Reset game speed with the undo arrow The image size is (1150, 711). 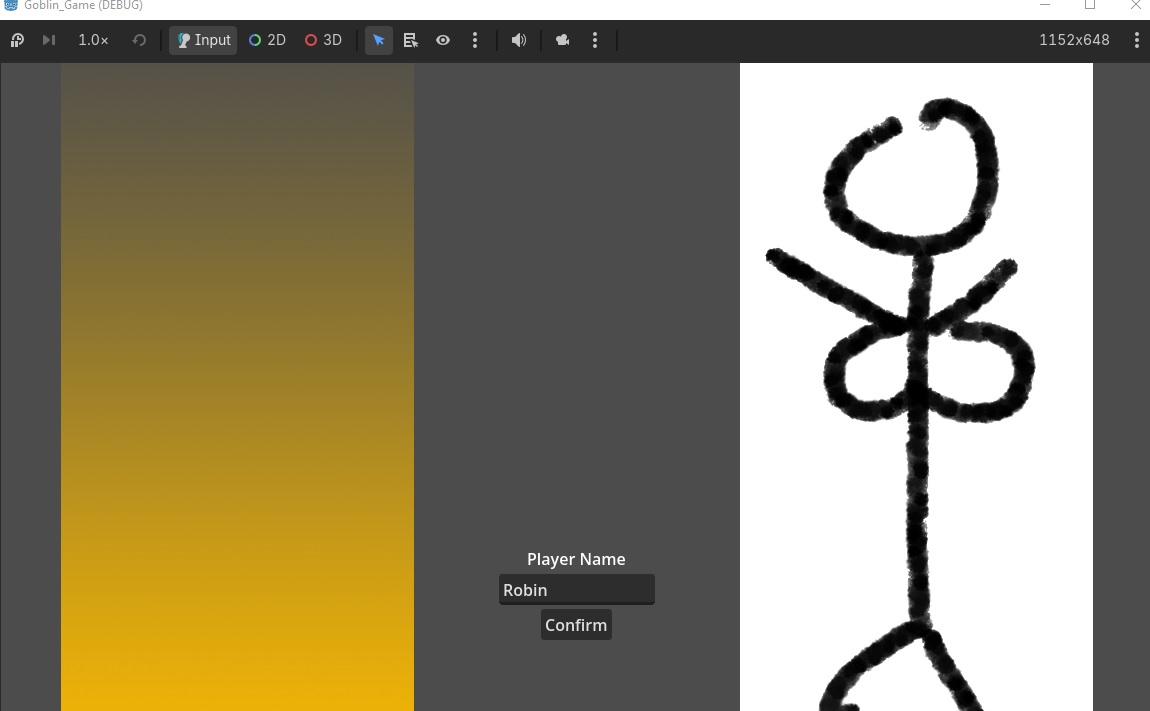click(139, 40)
